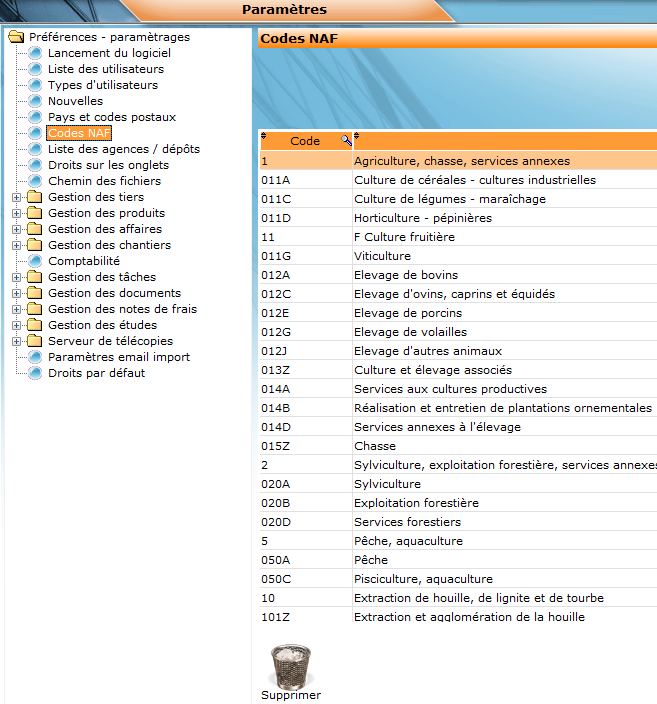Click the globe icon beside Liste des agences / dépôts
The height and width of the screenshot is (704, 657).
[35, 149]
